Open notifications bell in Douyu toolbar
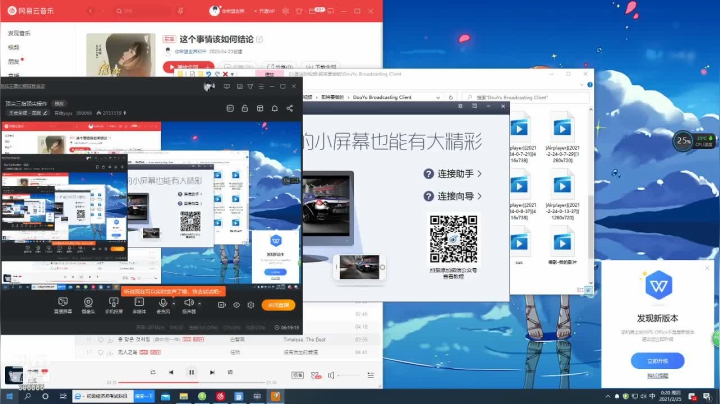 tap(275, 108)
